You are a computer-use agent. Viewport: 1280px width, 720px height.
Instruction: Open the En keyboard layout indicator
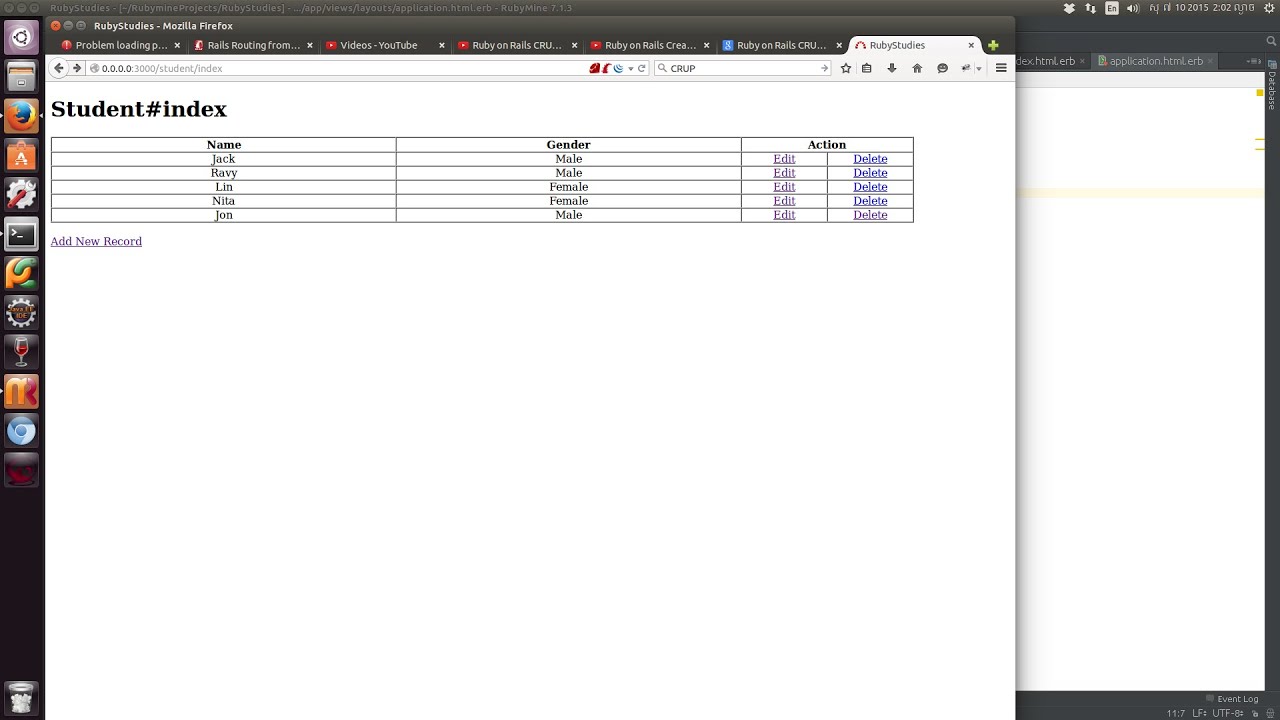click(1112, 8)
